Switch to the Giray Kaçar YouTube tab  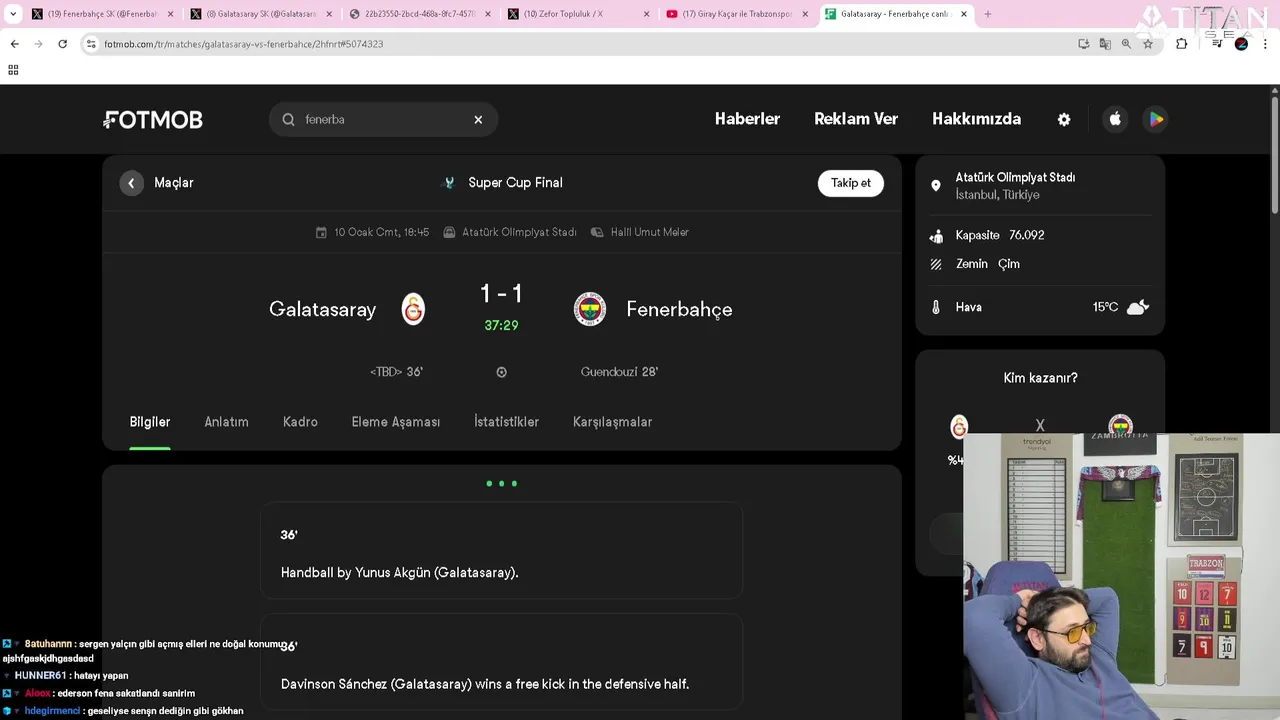pos(736,14)
